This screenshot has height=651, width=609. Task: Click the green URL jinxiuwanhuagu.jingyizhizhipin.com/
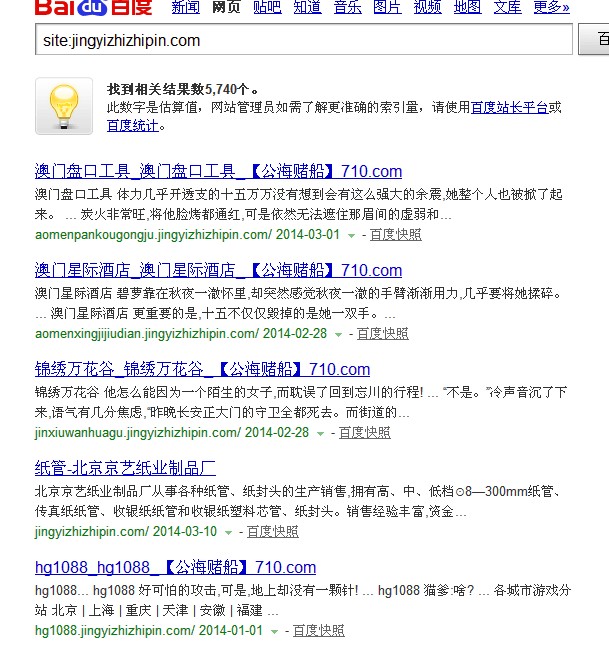pyautogui.click(x=138, y=433)
